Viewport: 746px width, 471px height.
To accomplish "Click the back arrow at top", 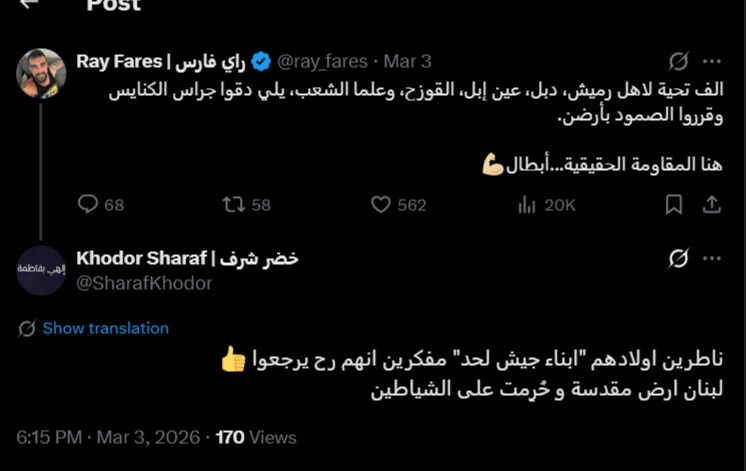I will [x=28, y=4].
